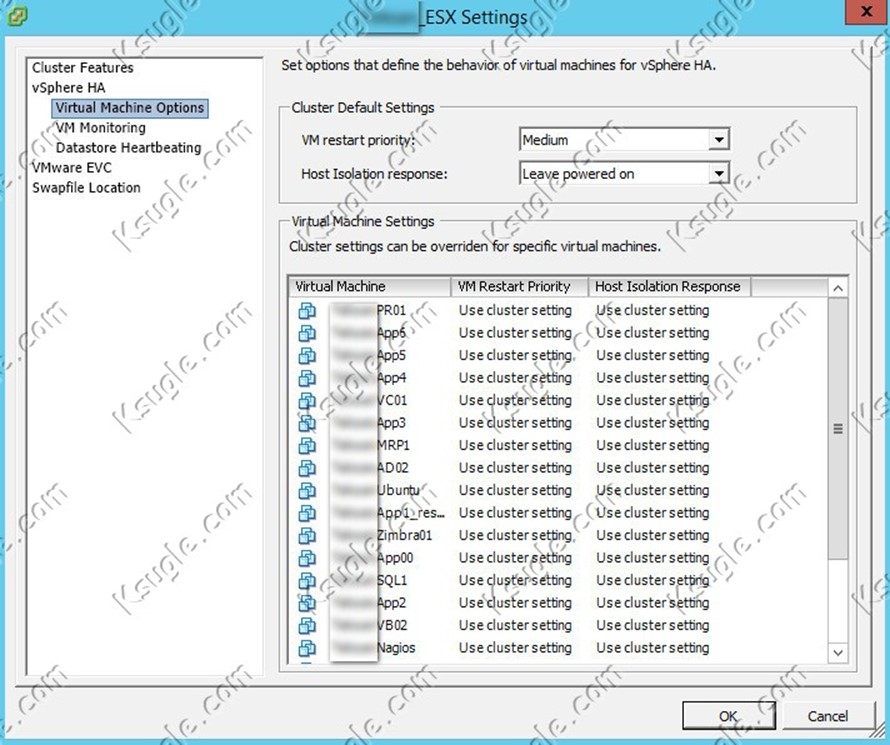
Task: Click the VM icon beside MRP1
Action: coord(307,446)
